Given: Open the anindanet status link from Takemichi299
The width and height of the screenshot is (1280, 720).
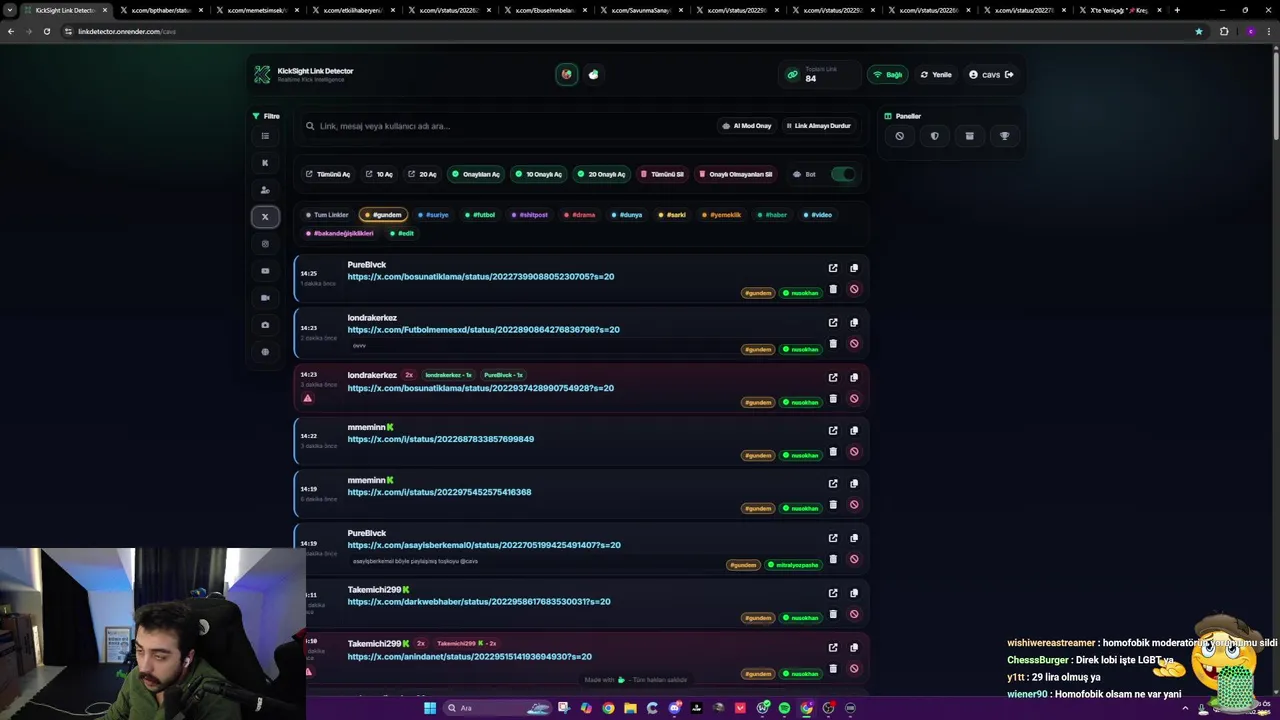Looking at the screenshot, I should point(470,657).
